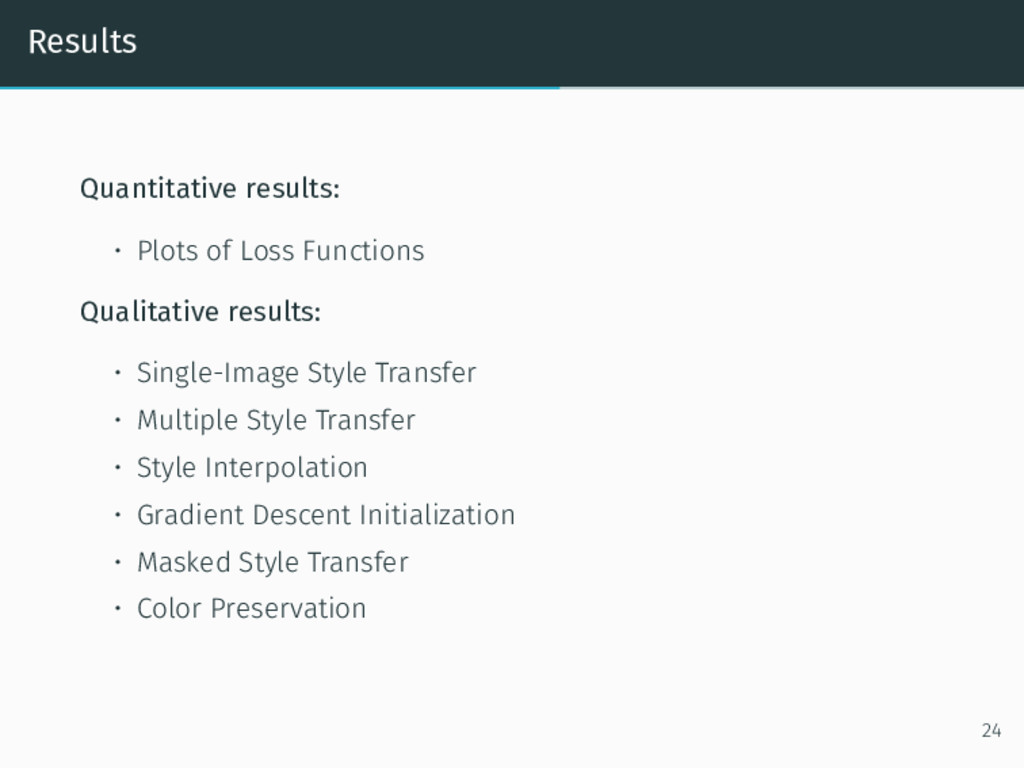The image size is (1024, 768).
Task: Click bullet dot before "Multiple Style Transfer"
Action: point(118,420)
